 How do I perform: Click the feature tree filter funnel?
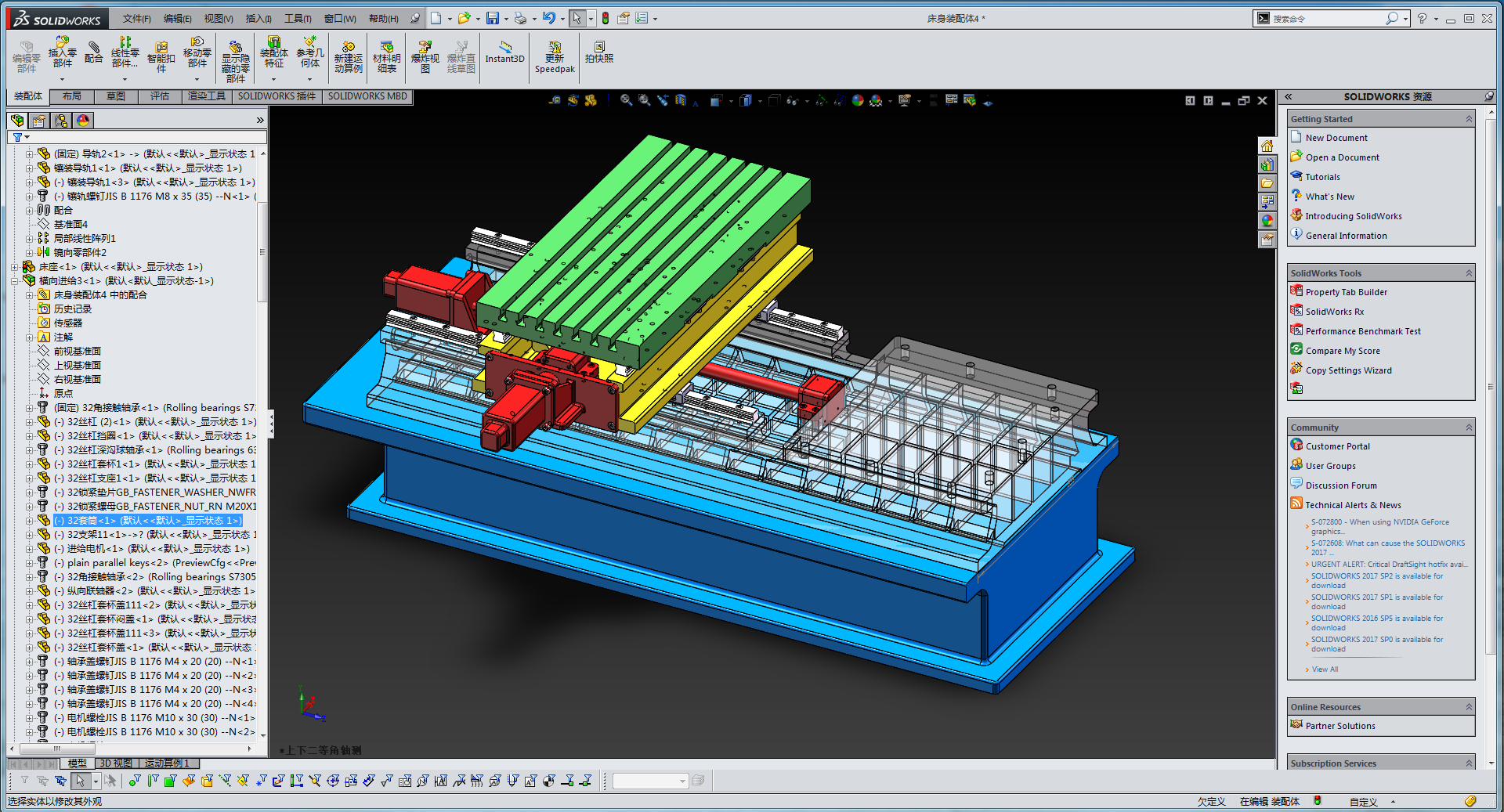[x=17, y=138]
